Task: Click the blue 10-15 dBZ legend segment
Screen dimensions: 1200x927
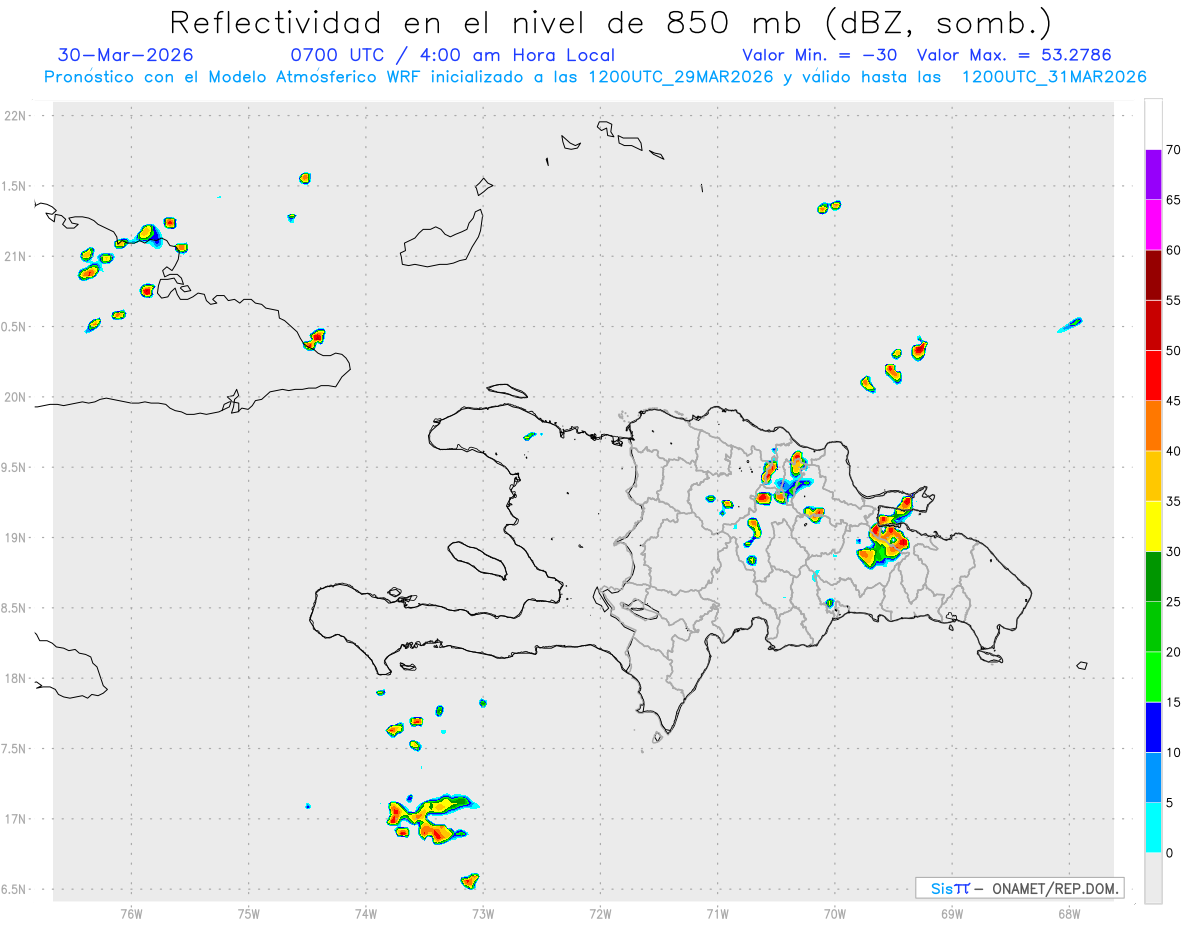Action: [1153, 727]
